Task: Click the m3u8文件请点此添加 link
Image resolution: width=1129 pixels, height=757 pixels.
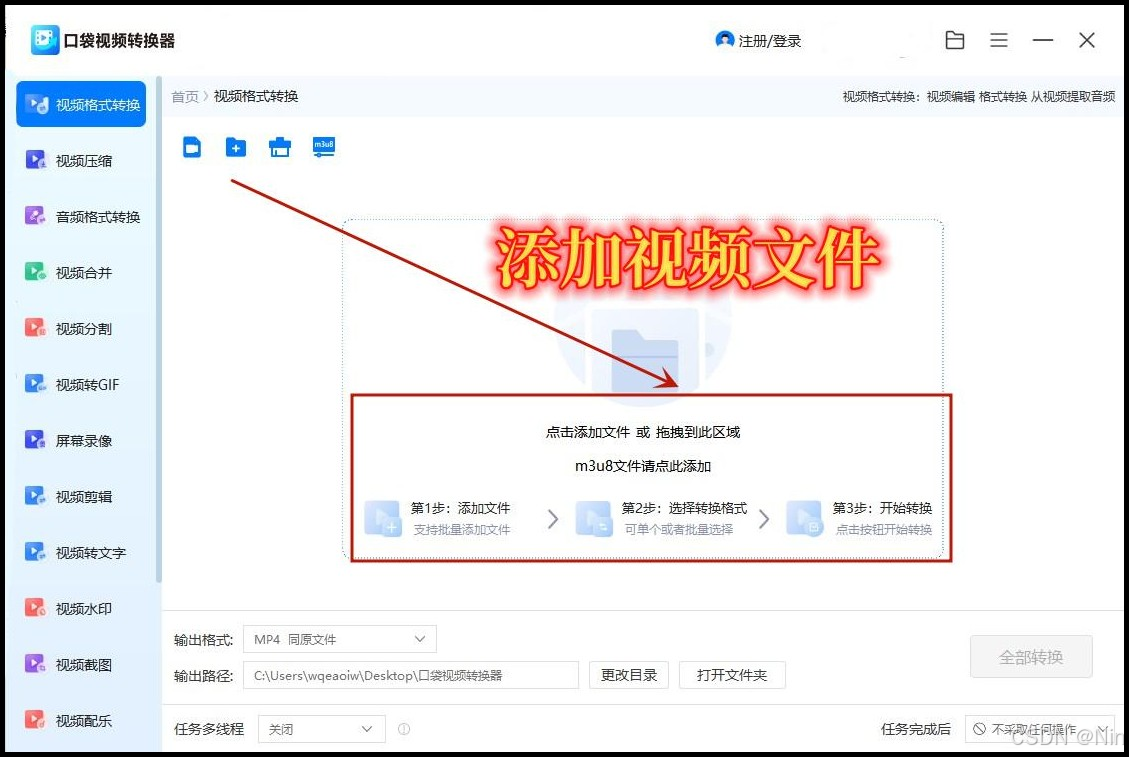Action: click(x=642, y=466)
